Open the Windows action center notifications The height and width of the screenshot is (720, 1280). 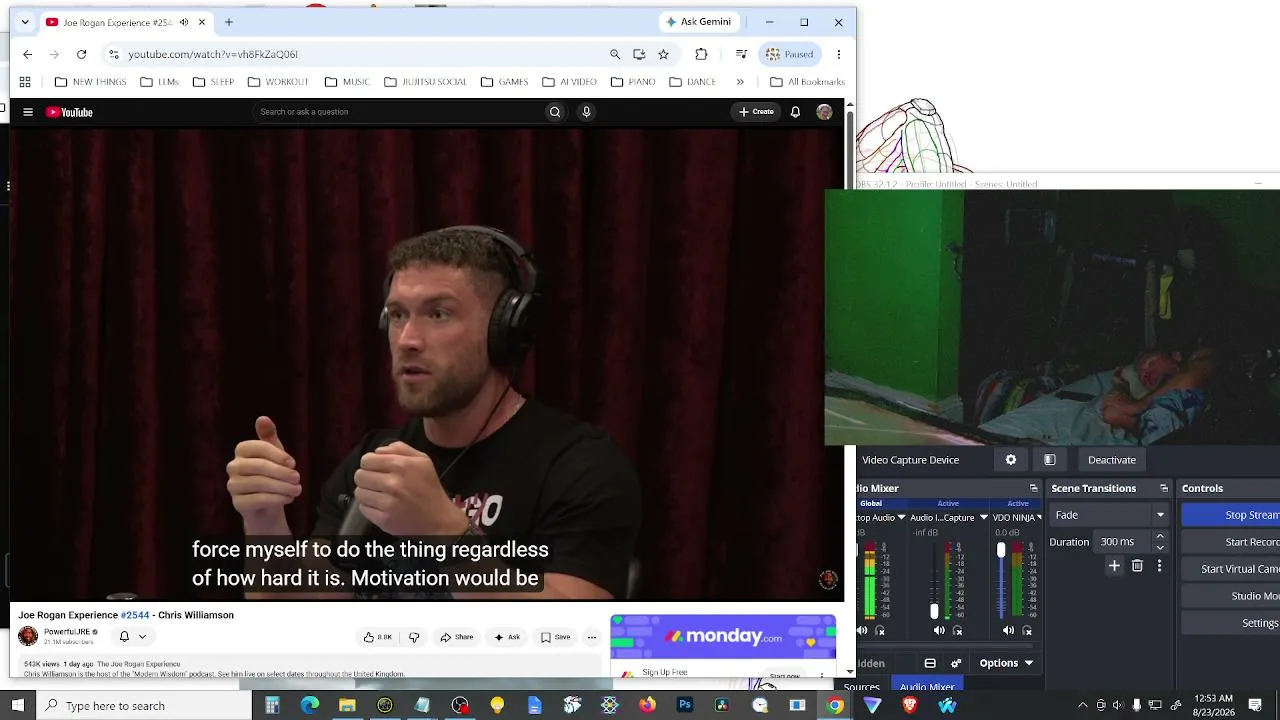[1255, 706]
